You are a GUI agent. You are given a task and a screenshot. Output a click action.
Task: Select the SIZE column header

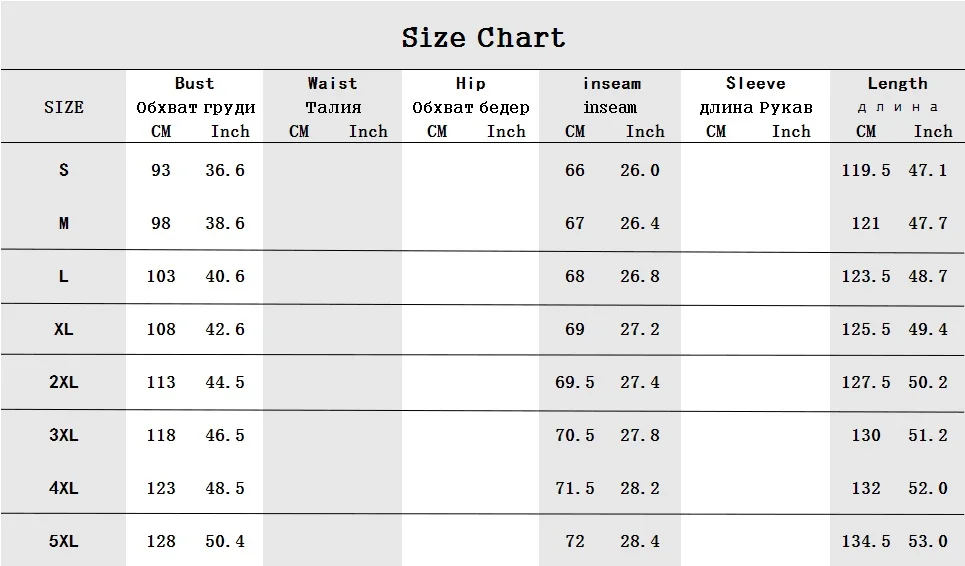pos(63,107)
